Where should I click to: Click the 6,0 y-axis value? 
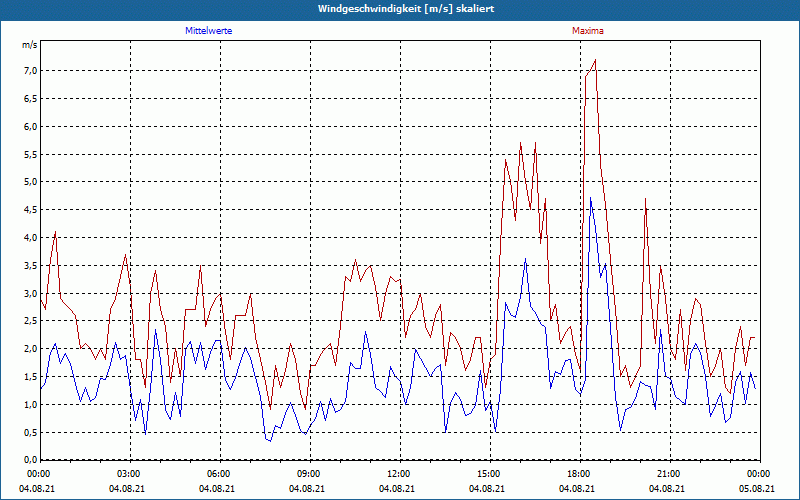(30, 126)
